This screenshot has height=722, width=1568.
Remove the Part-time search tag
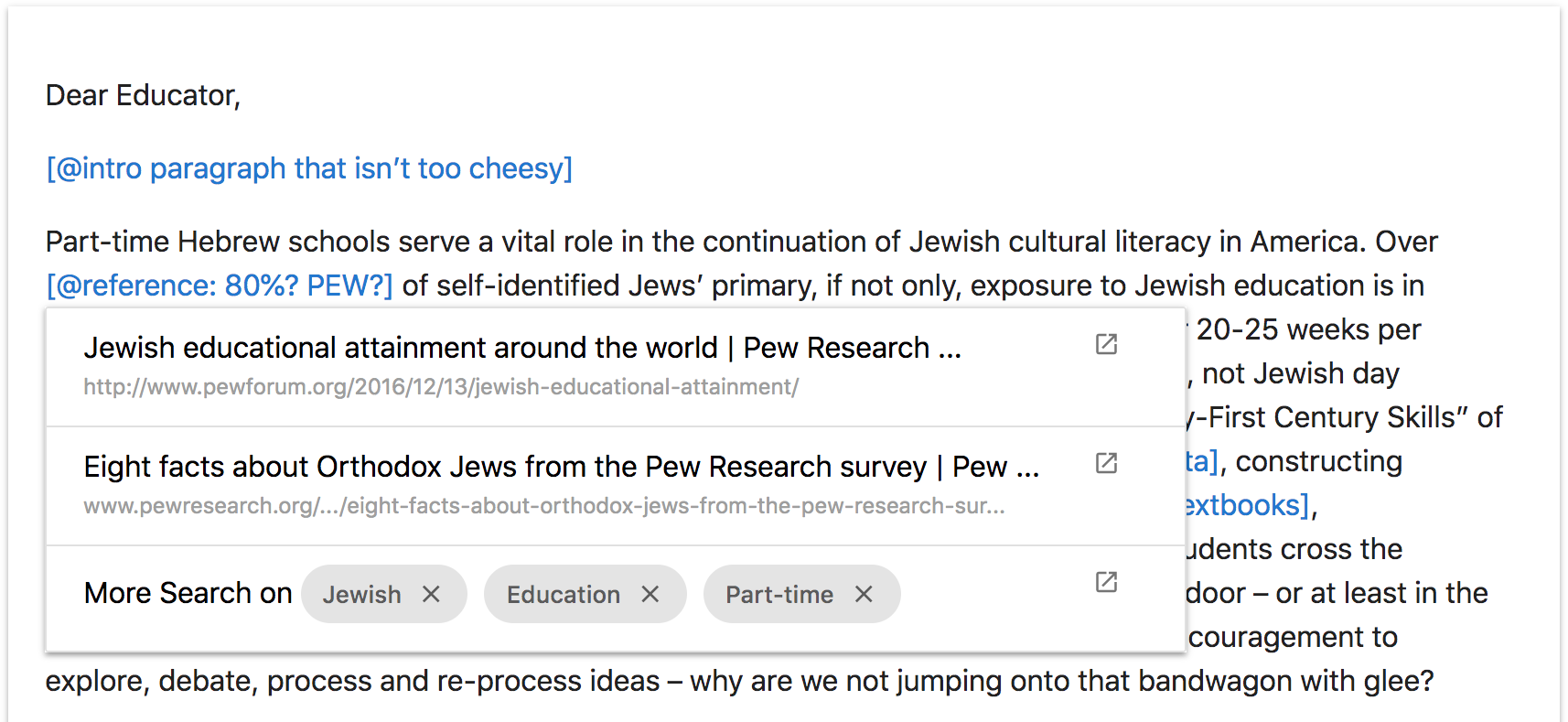(x=864, y=594)
